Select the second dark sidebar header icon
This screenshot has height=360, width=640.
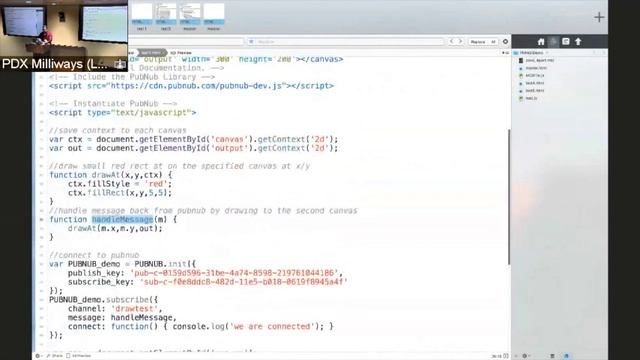tap(553, 42)
